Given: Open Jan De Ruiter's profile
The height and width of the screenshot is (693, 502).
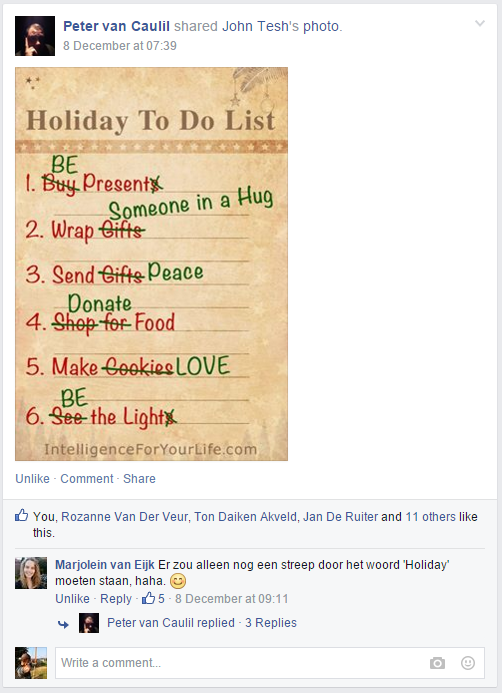Looking at the screenshot, I should pos(340,517).
